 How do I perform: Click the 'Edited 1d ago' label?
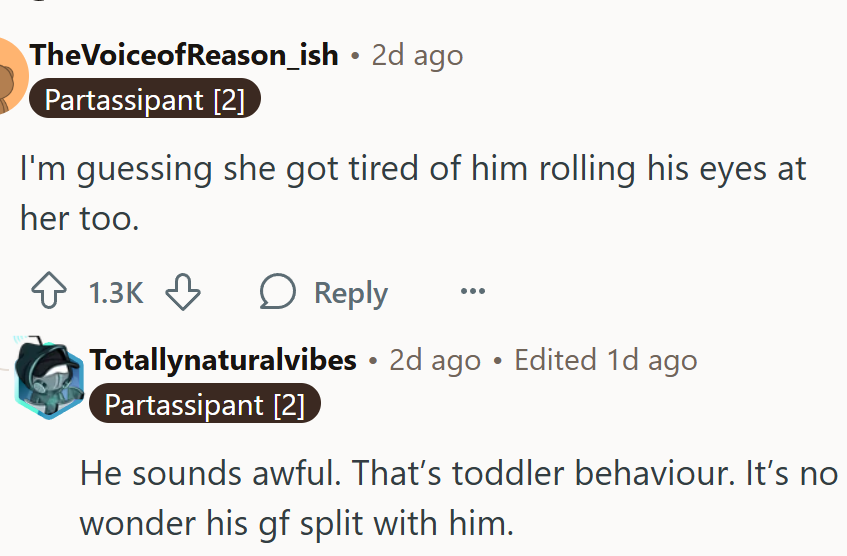click(x=605, y=360)
